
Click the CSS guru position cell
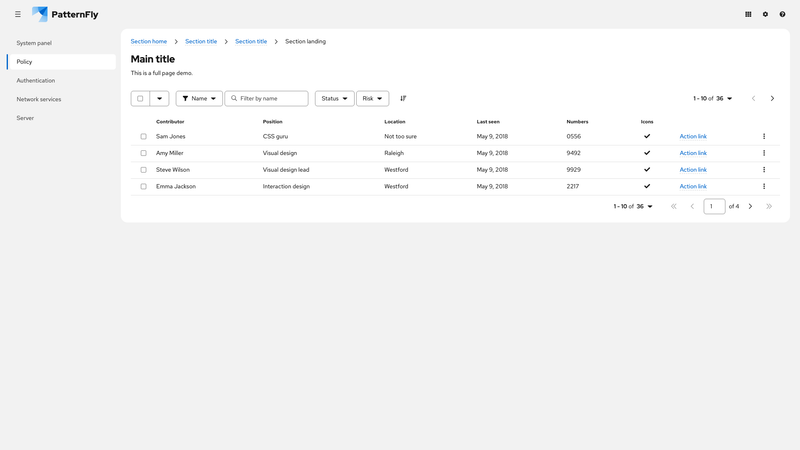pyautogui.click(x=276, y=136)
